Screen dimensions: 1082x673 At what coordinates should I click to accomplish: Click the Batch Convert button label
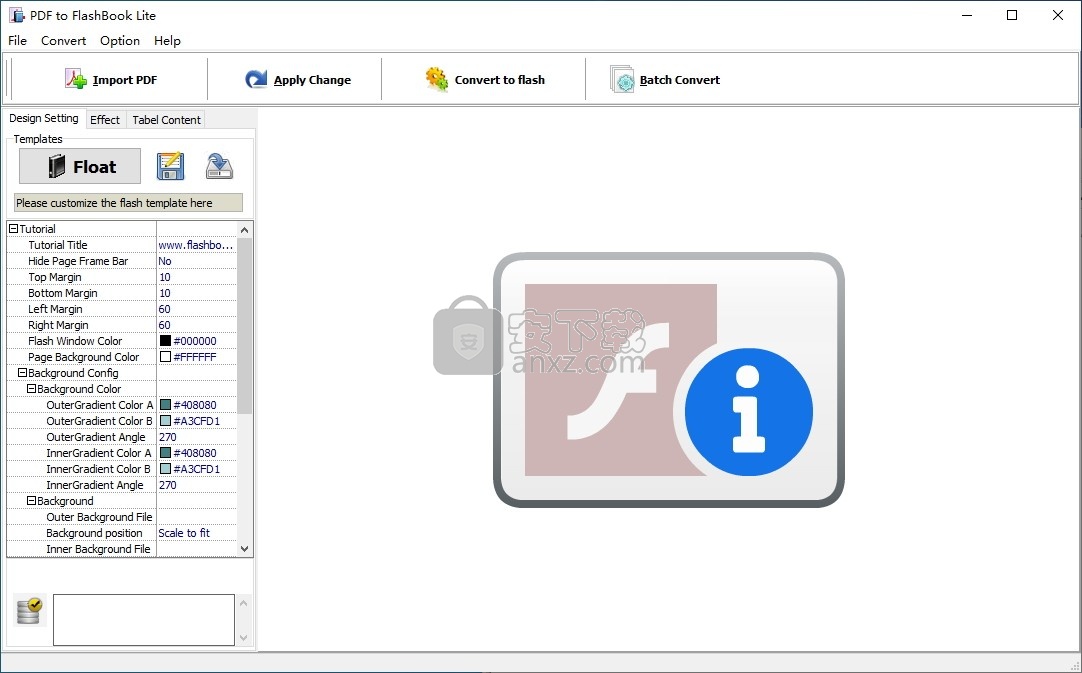tap(680, 80)
